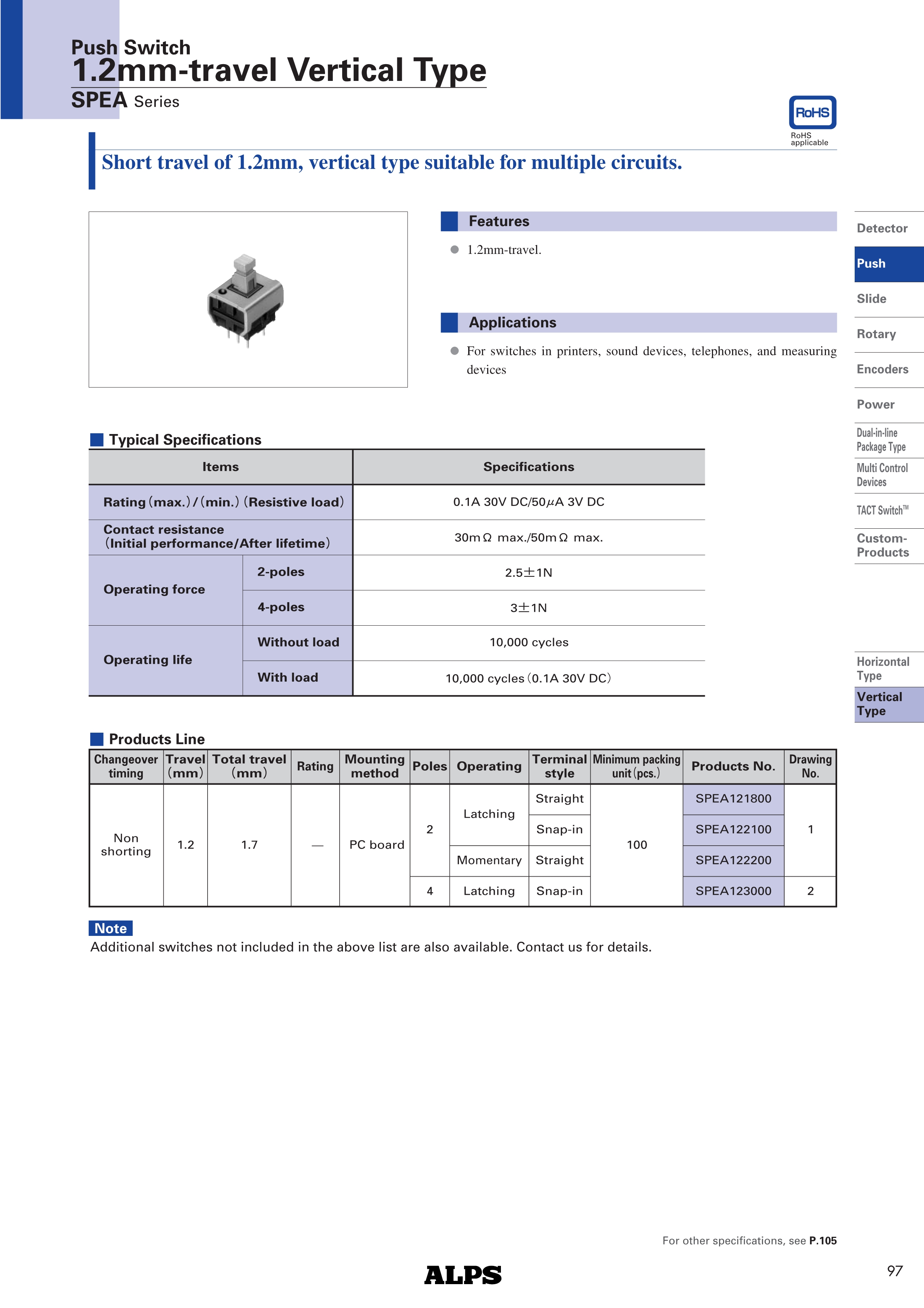Click the P.105 page reference link
This screenshot has height=1308, width=924.
pos(823,1240)
